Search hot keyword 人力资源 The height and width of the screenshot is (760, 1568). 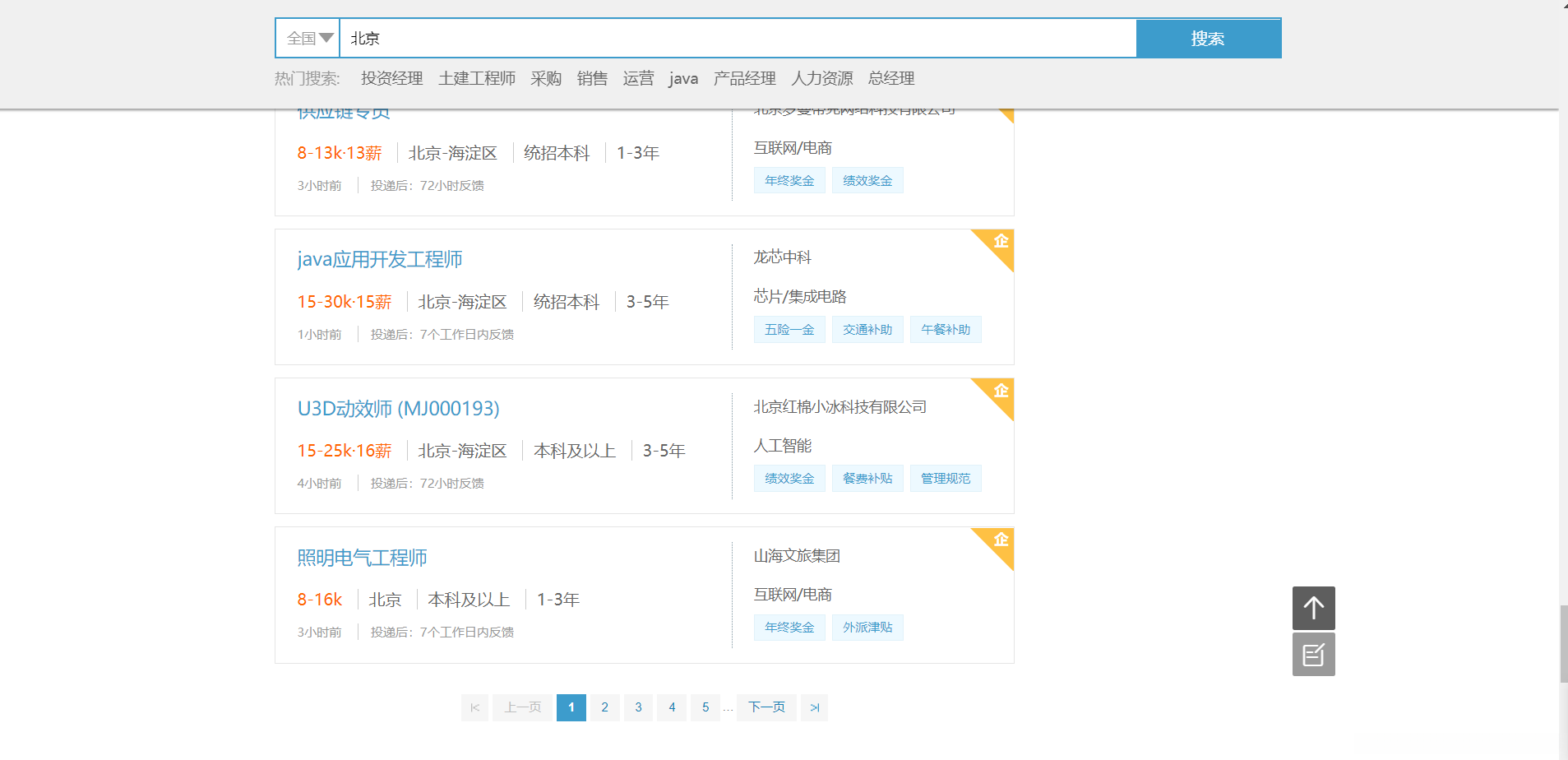[x=822, y=78]
